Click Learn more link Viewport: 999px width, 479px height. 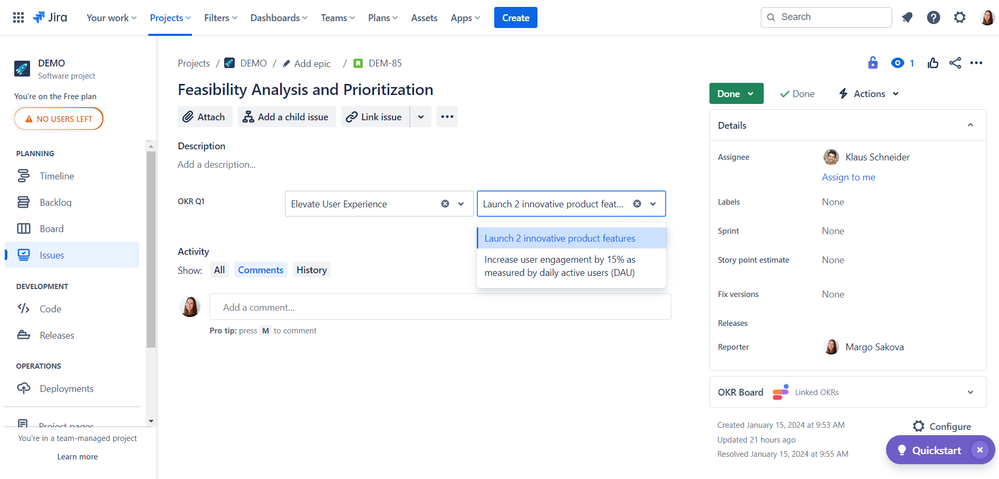point(77,457)
